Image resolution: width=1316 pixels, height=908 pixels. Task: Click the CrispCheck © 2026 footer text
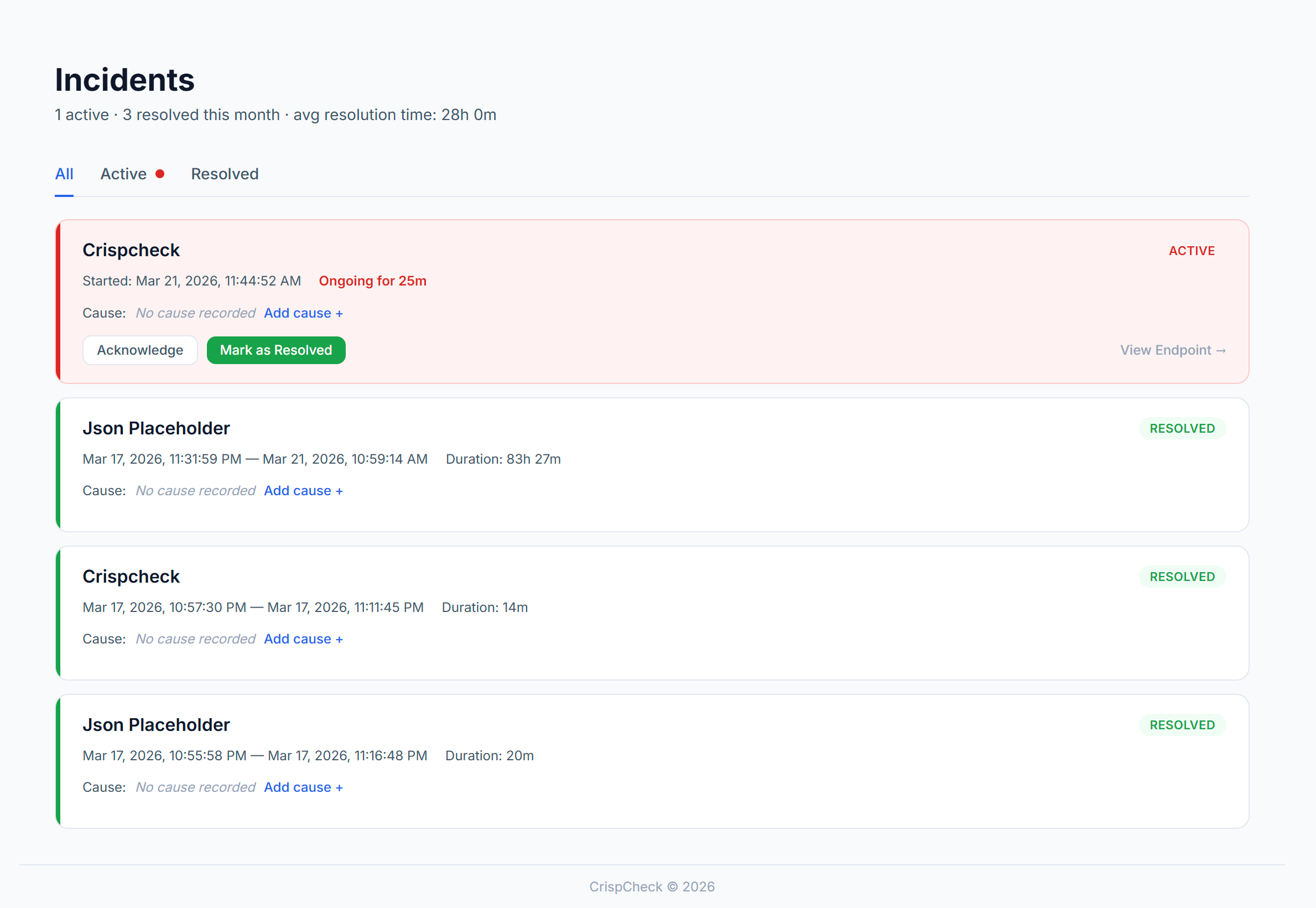(x=652, y=887)
